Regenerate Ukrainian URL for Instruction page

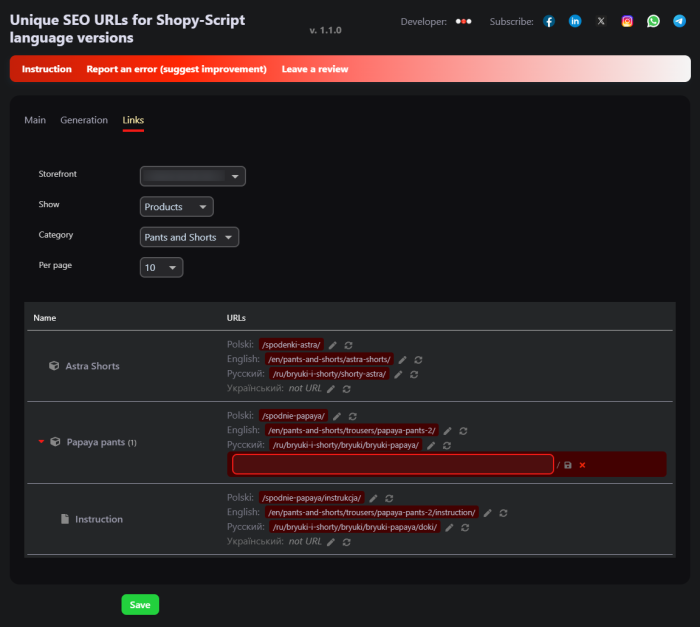[x=346, y=542]
